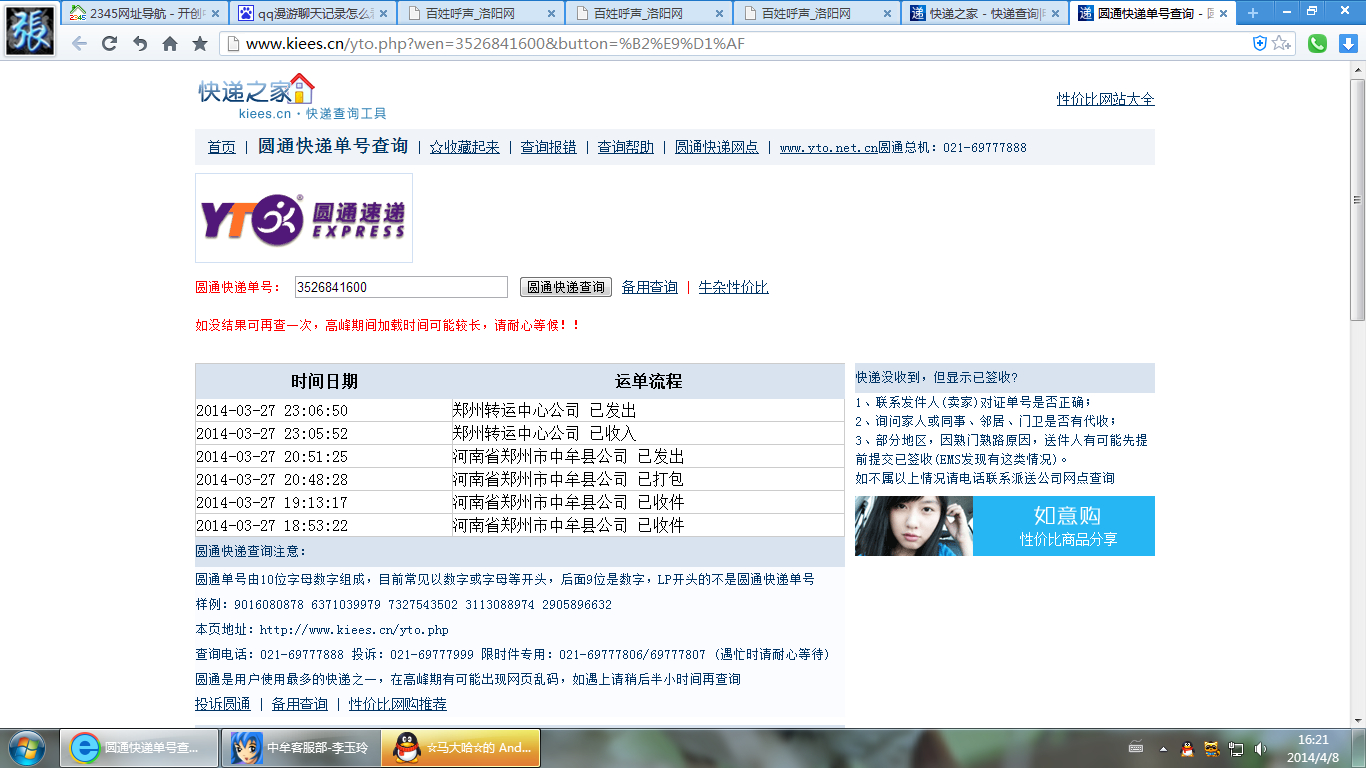The height and width of the screenshot is (768, 1366).
Task: Visit www.yto.net.cn link
Action: tap(828, 148)
